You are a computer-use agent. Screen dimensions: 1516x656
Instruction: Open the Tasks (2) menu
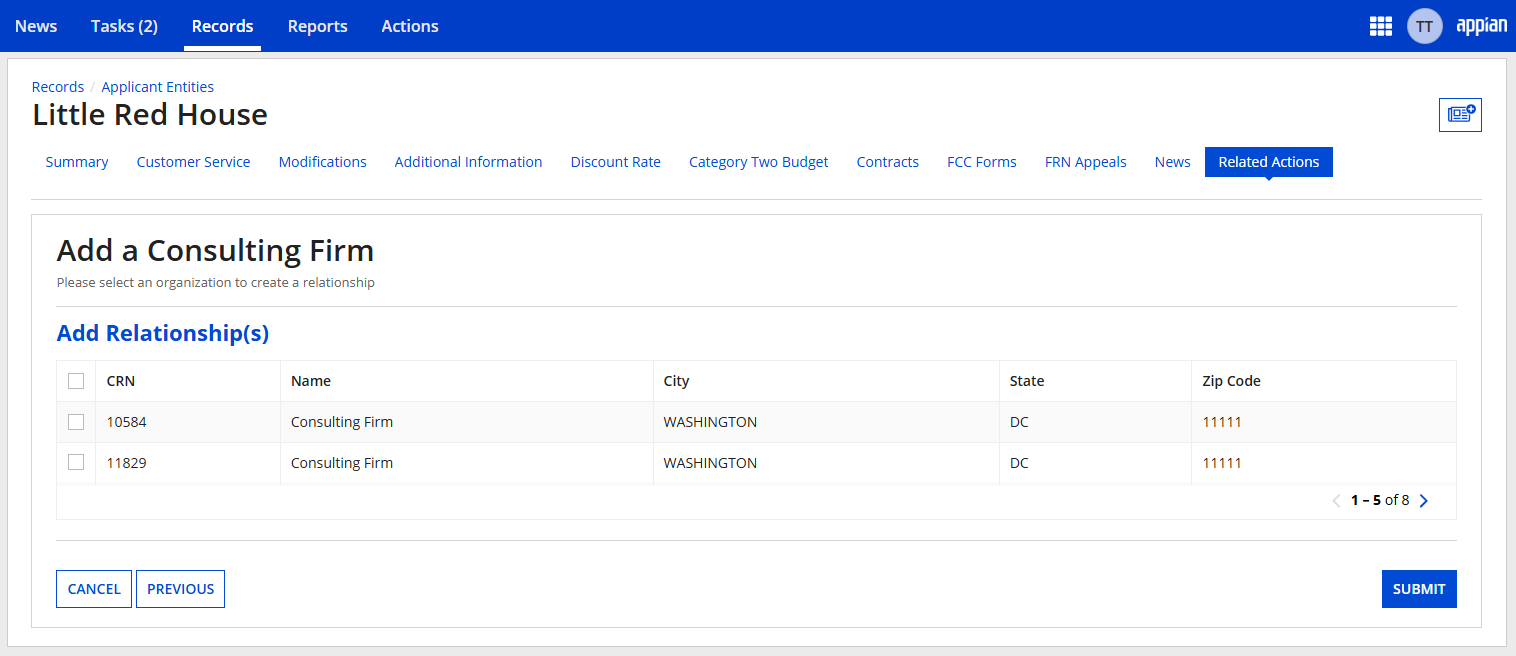pyautogui.click(x=124, y=26)
